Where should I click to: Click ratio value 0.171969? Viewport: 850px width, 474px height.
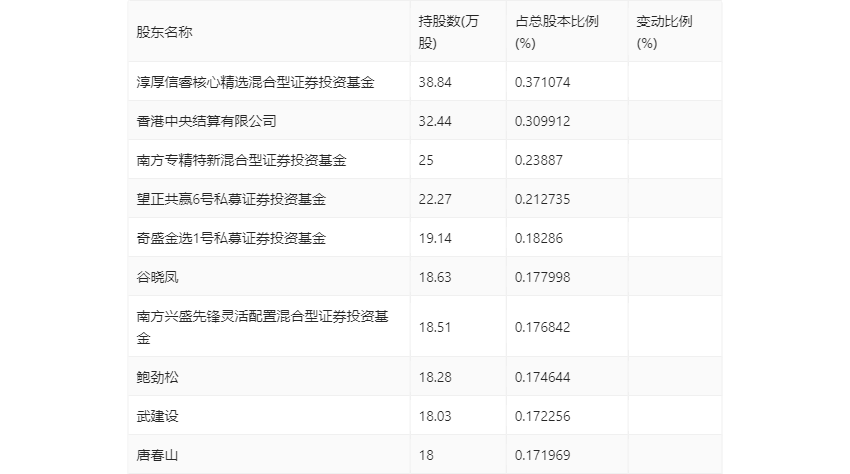543,455
